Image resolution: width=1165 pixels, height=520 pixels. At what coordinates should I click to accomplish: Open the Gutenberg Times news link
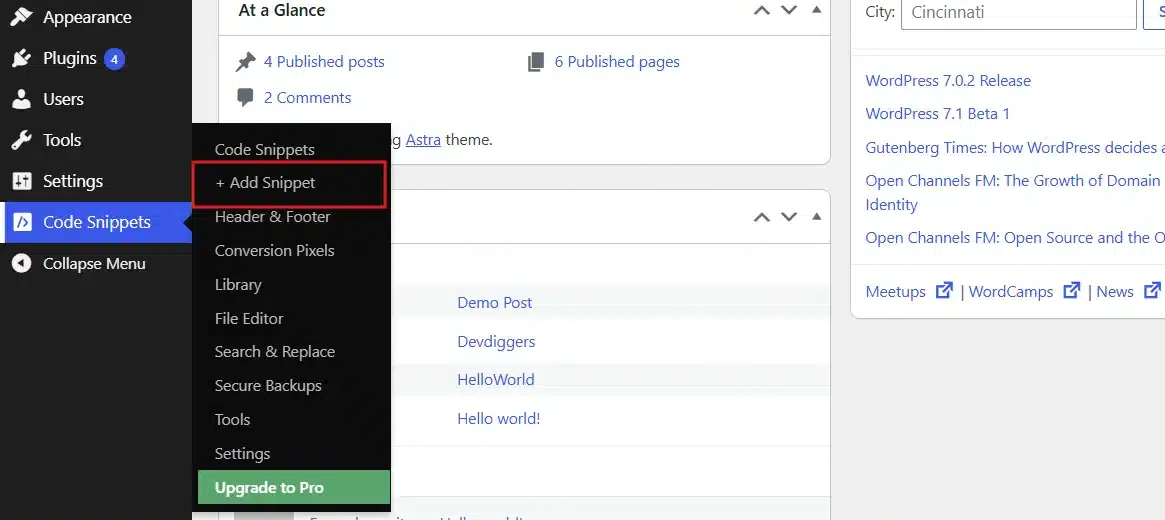click(x=1015, y=148)
